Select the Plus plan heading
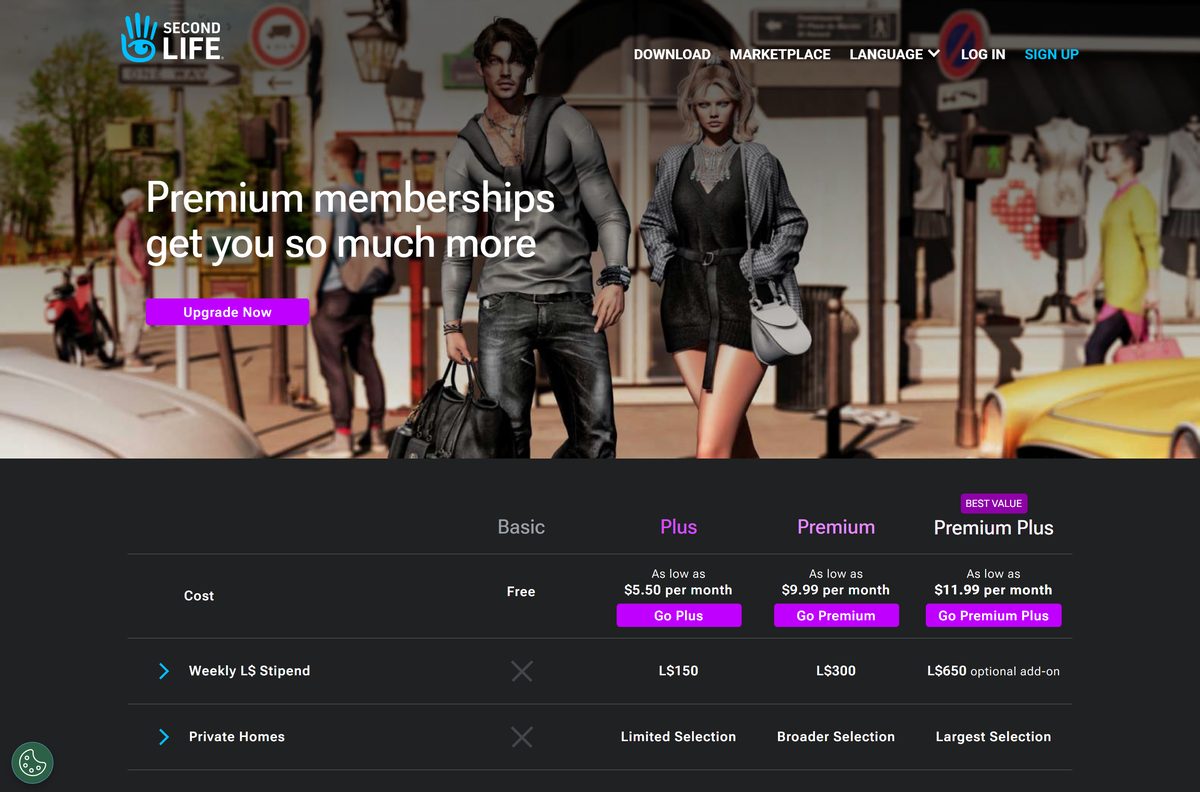The image size is (1200, 792). (x=679, y=527)
